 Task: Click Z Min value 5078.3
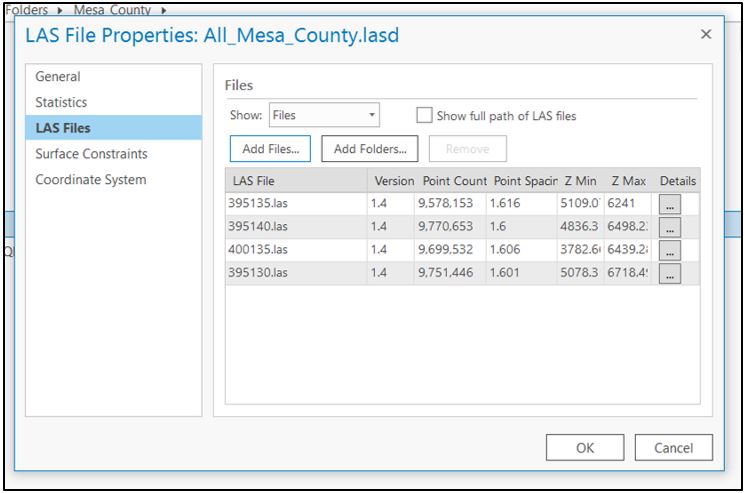coord(579,273)
